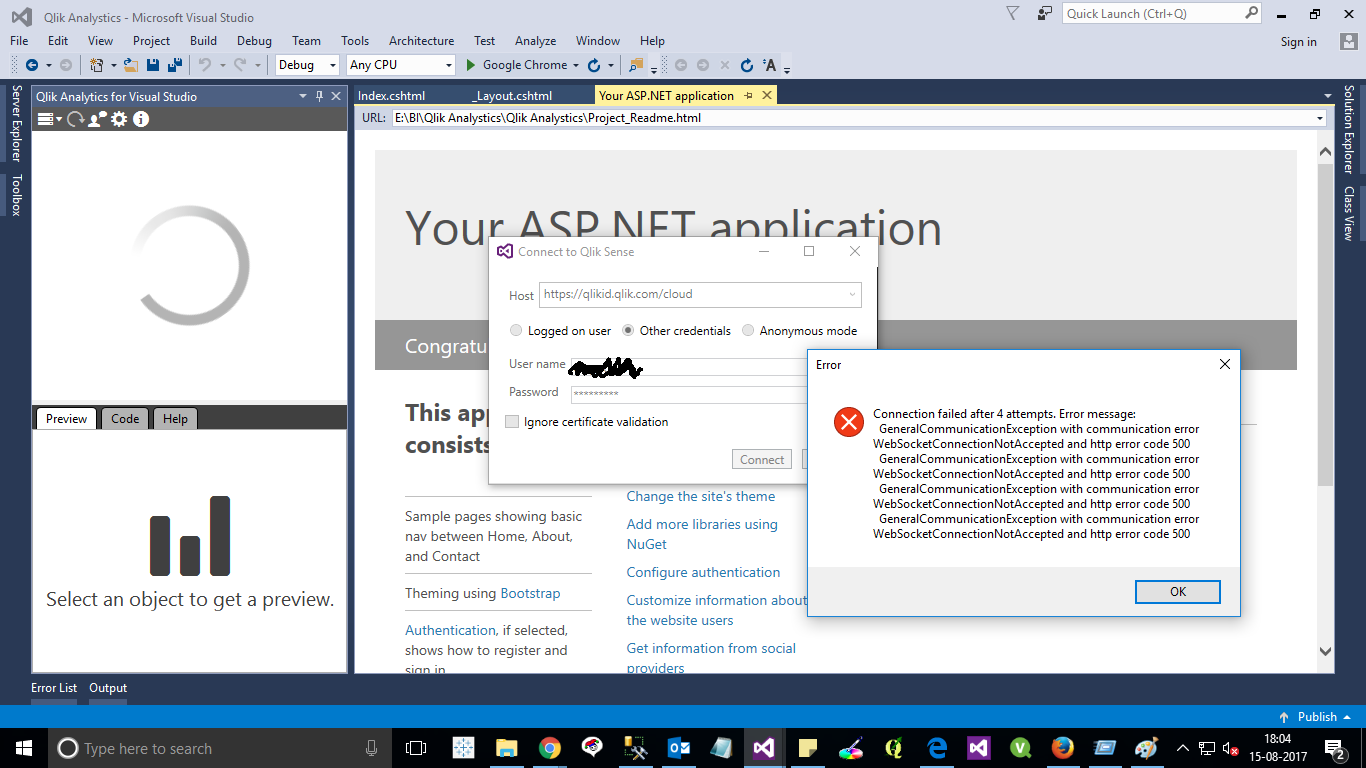Select the Anonymous mode radio button
Viewport: 1366px width, 768px height.
coord(748,331)
